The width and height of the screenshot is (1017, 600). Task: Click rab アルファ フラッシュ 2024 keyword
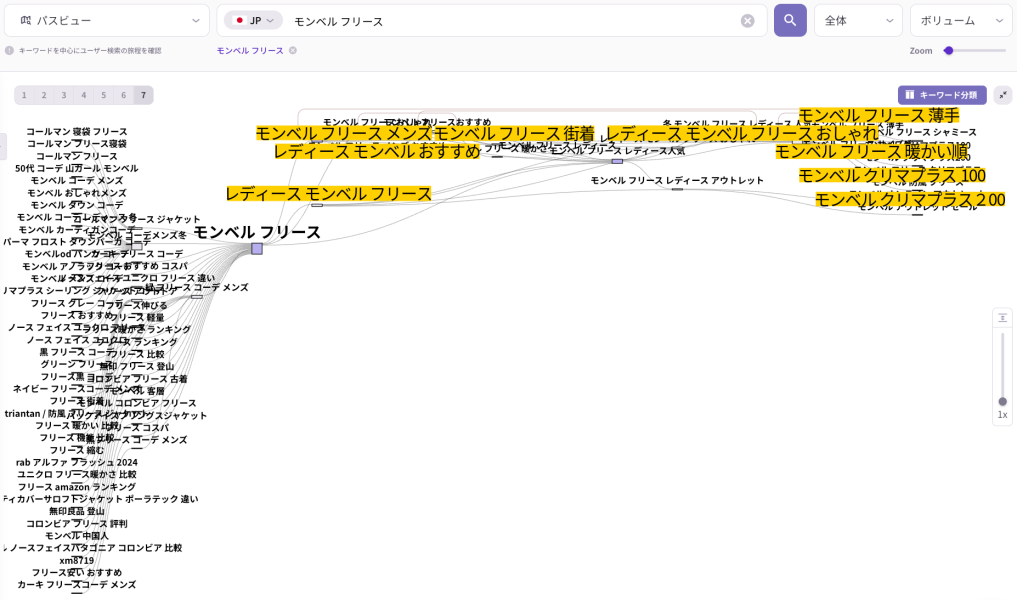(x=77, y=462)
